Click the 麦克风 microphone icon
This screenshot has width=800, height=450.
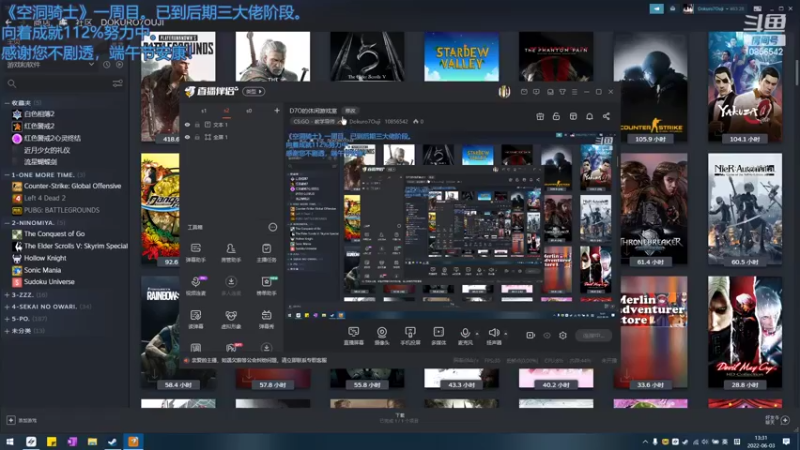pos(465,335)
